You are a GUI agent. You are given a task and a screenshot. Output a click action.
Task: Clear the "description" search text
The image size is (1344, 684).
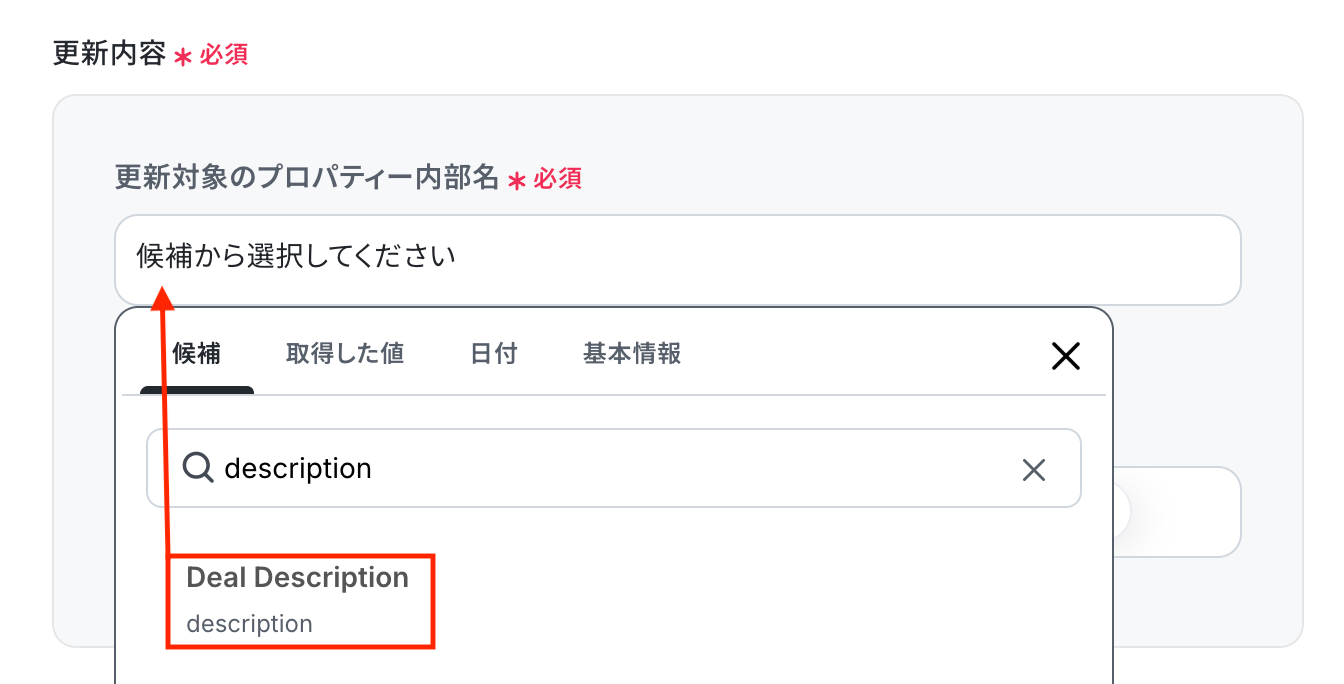click(1033, 469)
